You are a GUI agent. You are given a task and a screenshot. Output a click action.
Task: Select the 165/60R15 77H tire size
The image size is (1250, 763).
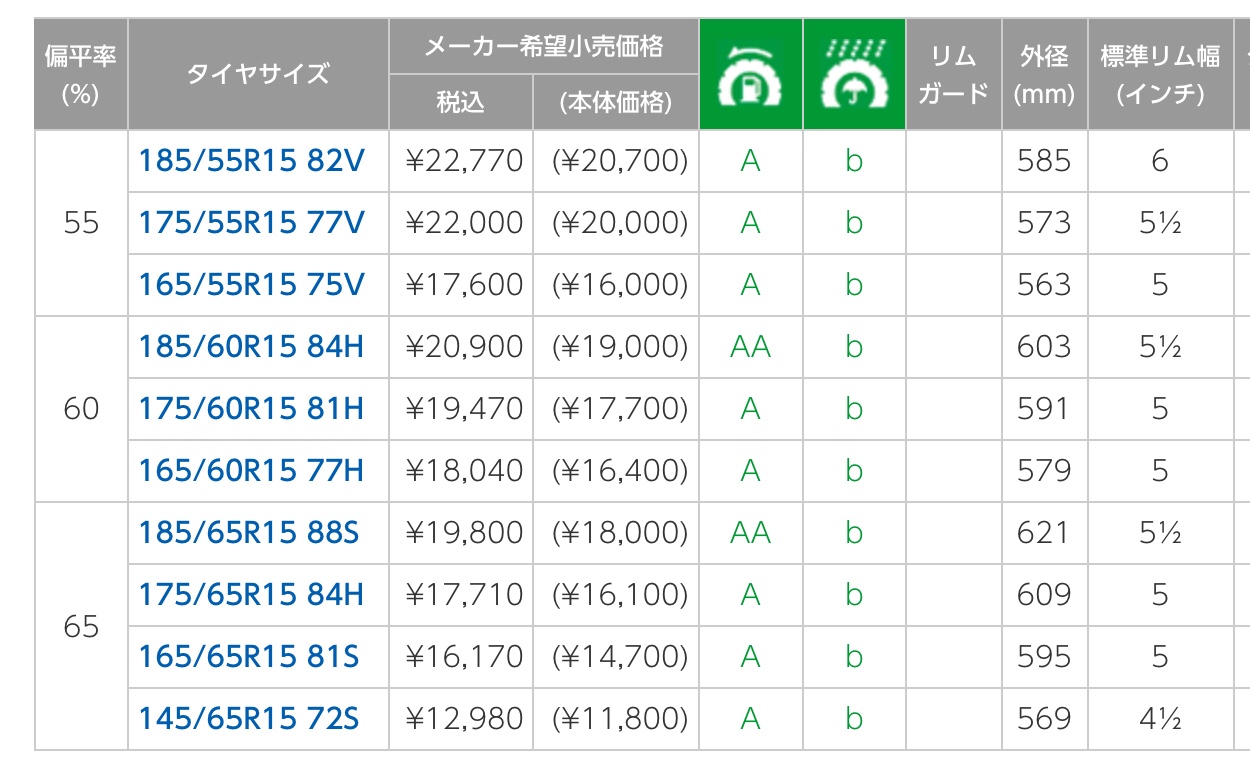pyautogui.click(x=252, y=471)
